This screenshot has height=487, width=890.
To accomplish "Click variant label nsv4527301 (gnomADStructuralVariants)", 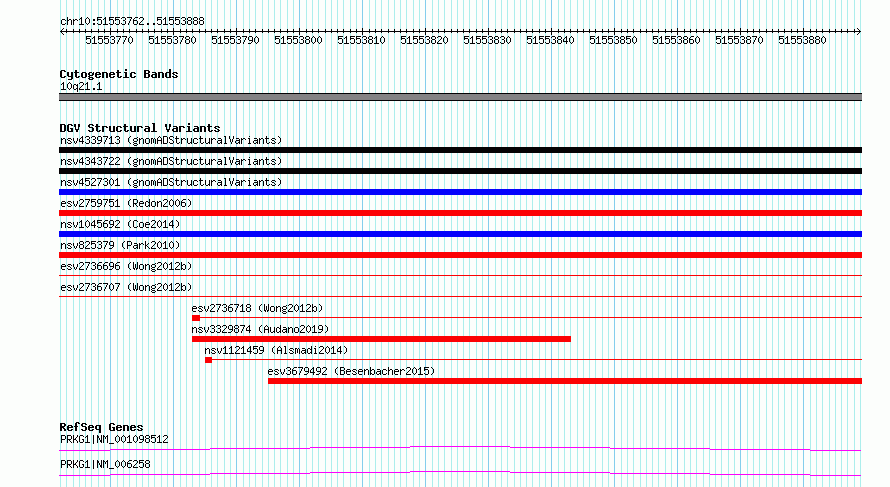I will (171, 182).
